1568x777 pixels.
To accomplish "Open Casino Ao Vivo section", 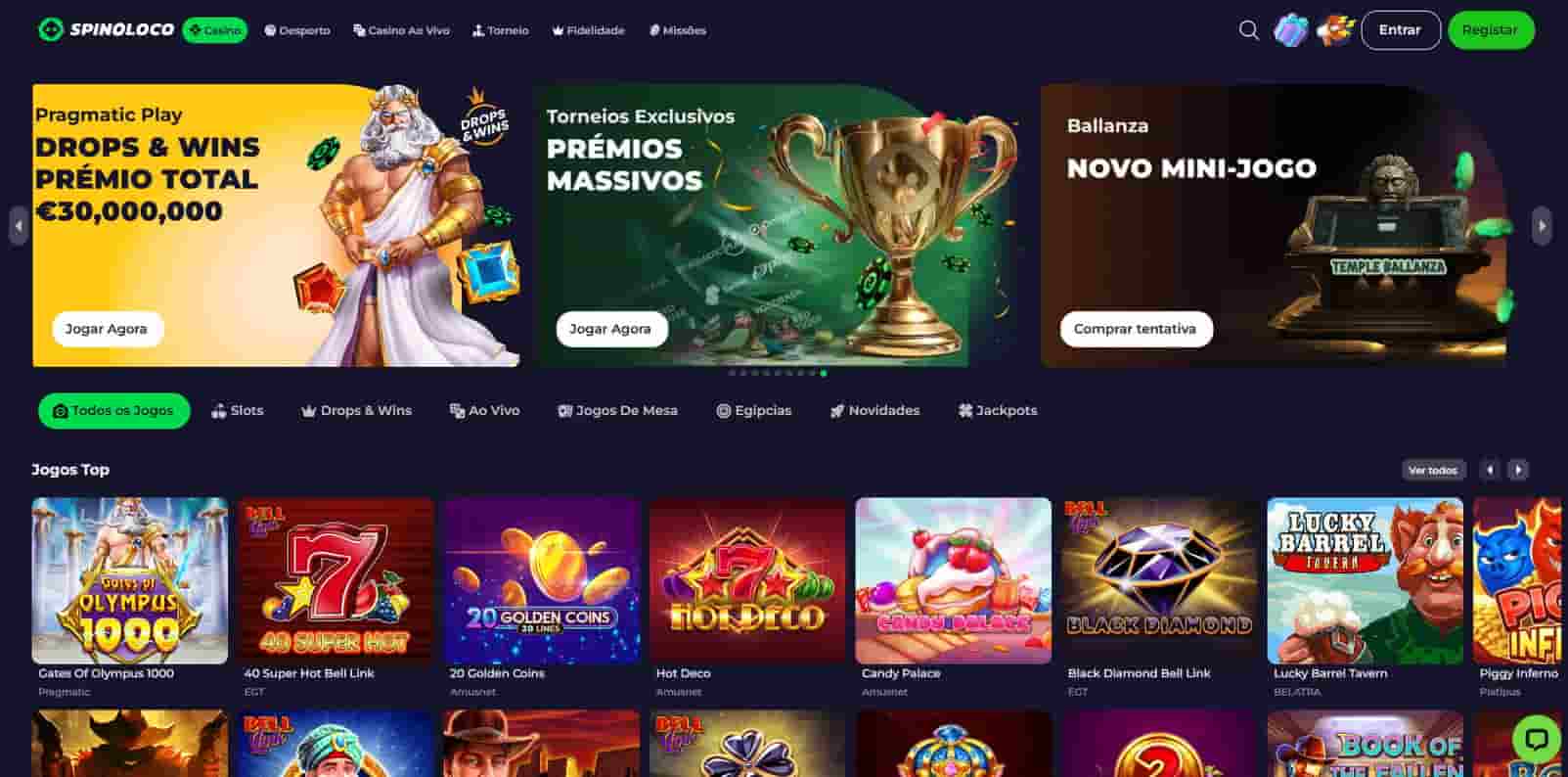I will coord(401,30).
